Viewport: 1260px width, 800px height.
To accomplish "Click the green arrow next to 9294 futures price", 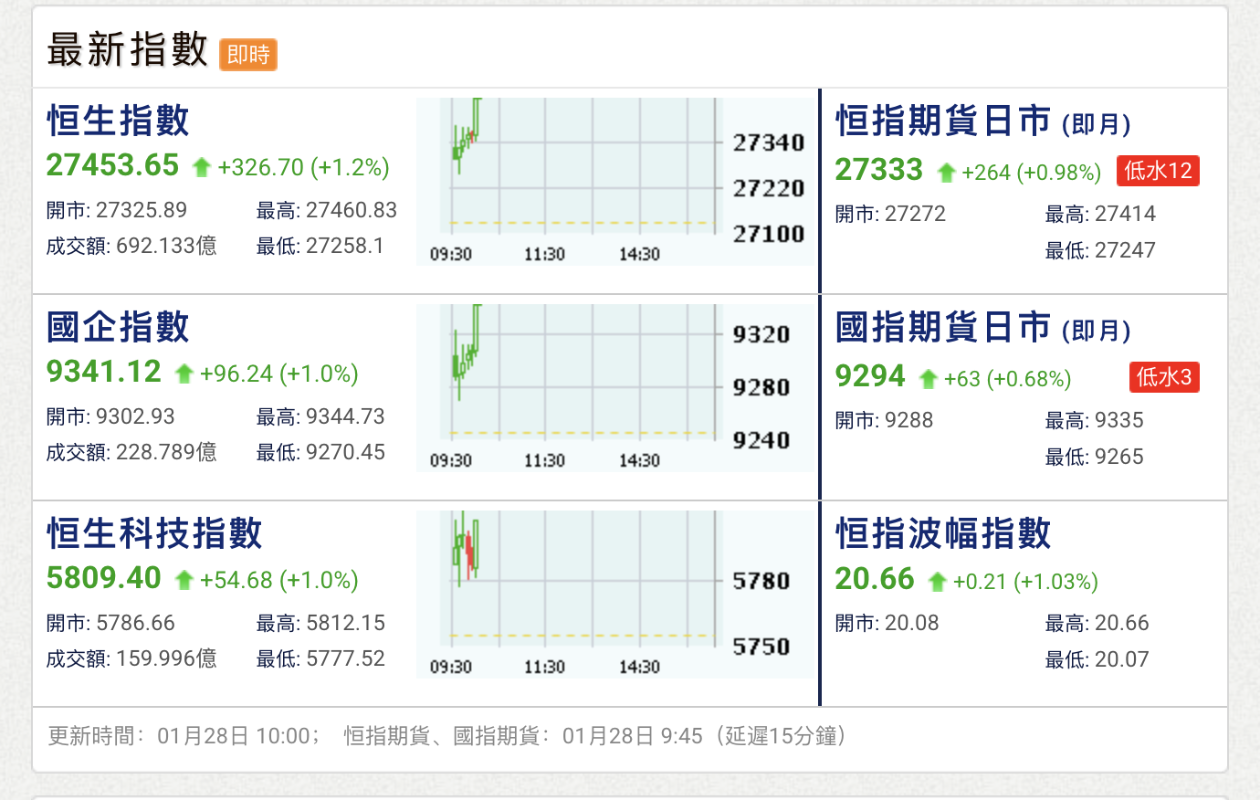I will pyautogui.click(x=928, y=379).
